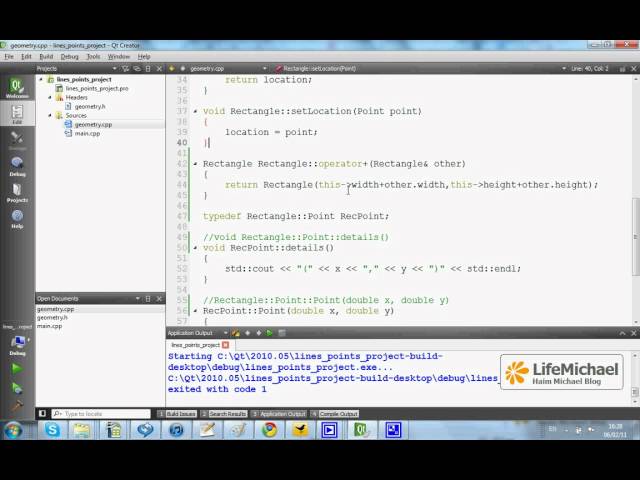
Task: Re-run from Application Output toolbar
Action: pyautogui.click(x=269, y=333)
